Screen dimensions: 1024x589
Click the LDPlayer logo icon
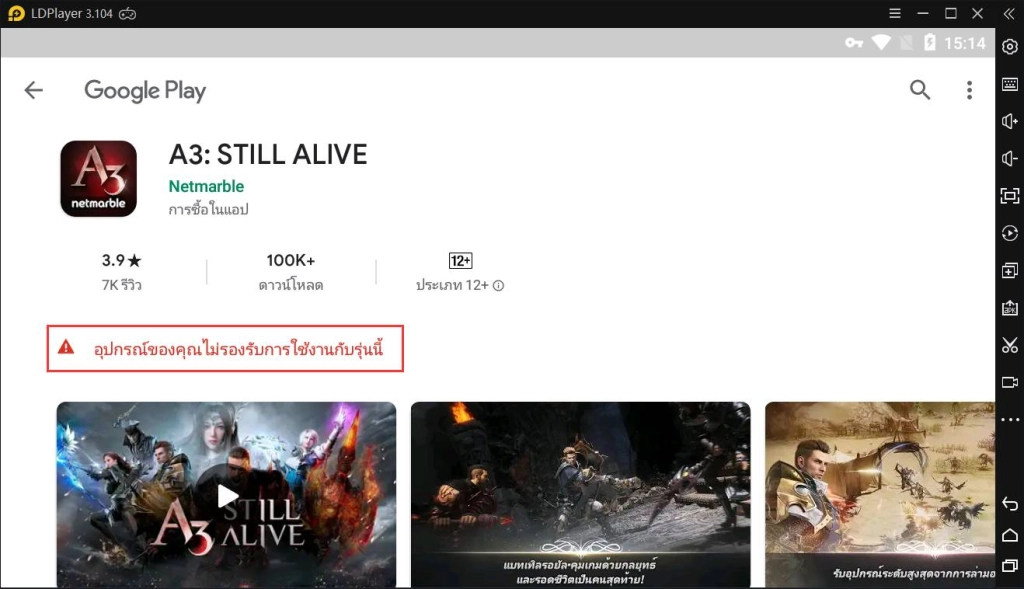click(16, 13)
